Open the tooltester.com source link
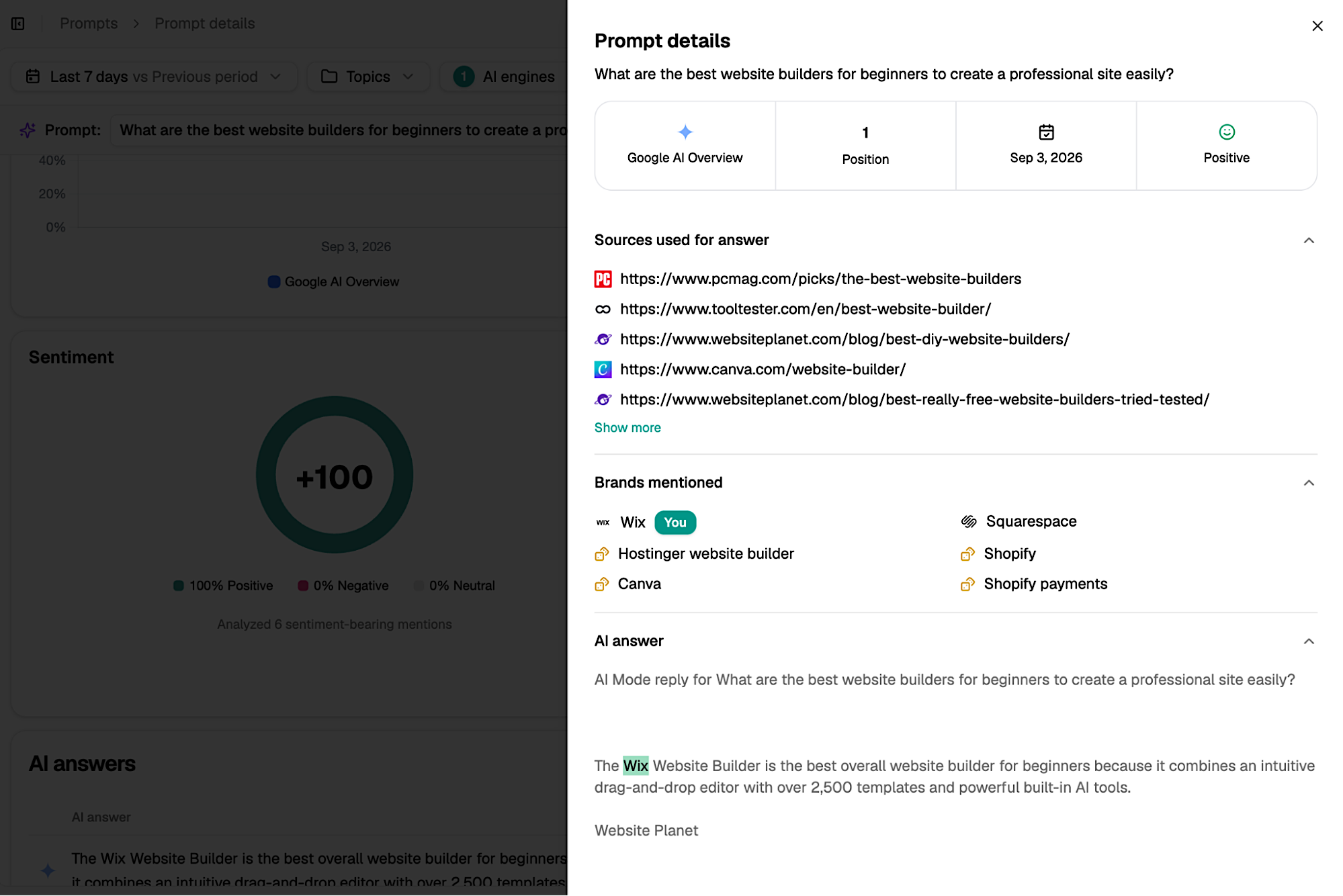 pyautogui.click(x=806, y=309)
